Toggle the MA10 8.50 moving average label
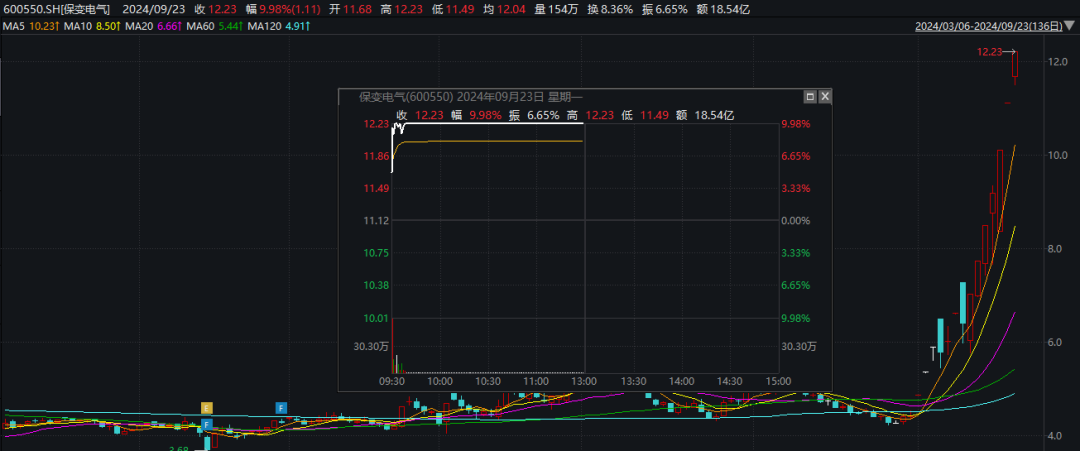1080x451 pixels. click(90, 27)
